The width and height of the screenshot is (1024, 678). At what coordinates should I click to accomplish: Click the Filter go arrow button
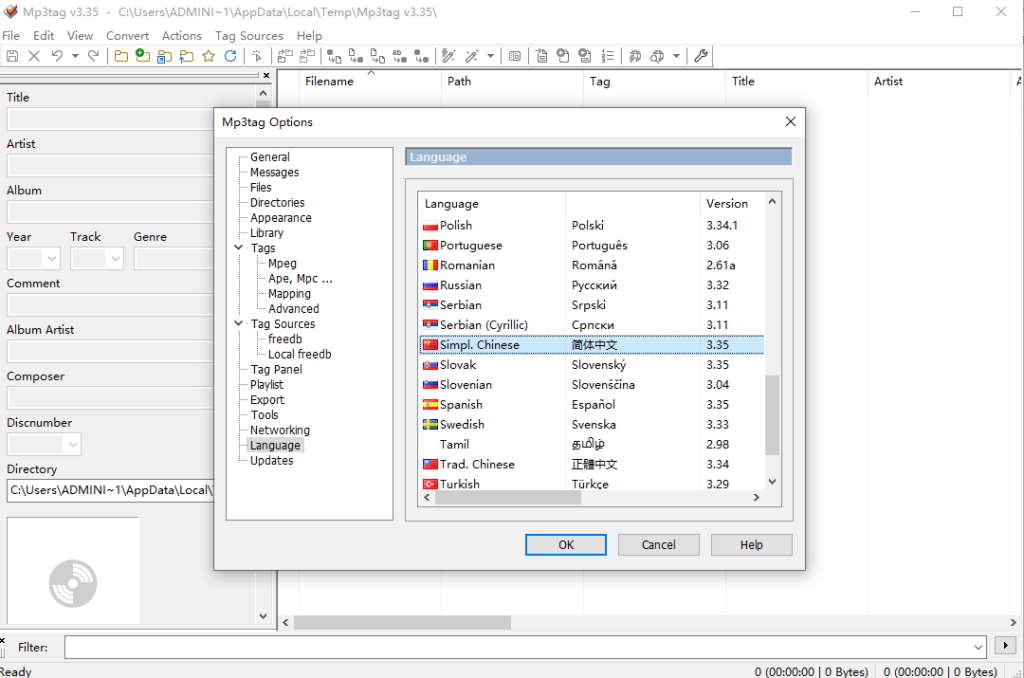point(1005,645)
